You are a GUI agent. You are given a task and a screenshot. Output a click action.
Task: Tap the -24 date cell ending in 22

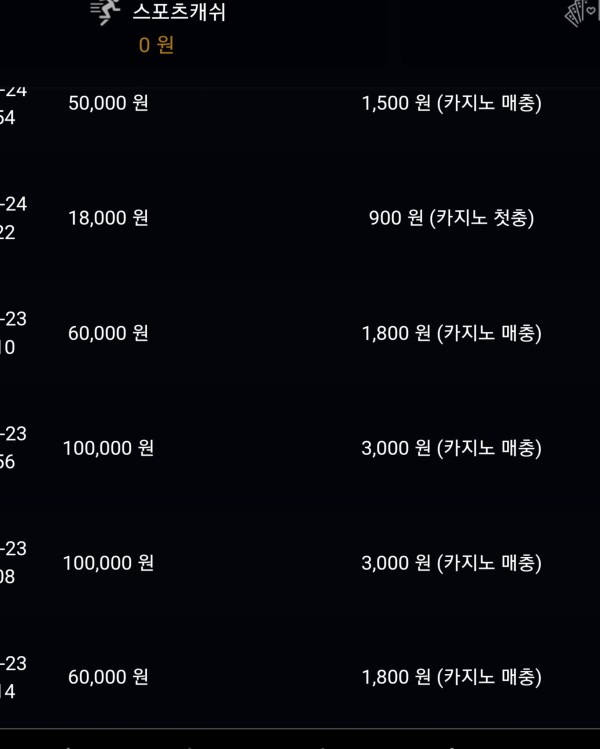[13, 218]
